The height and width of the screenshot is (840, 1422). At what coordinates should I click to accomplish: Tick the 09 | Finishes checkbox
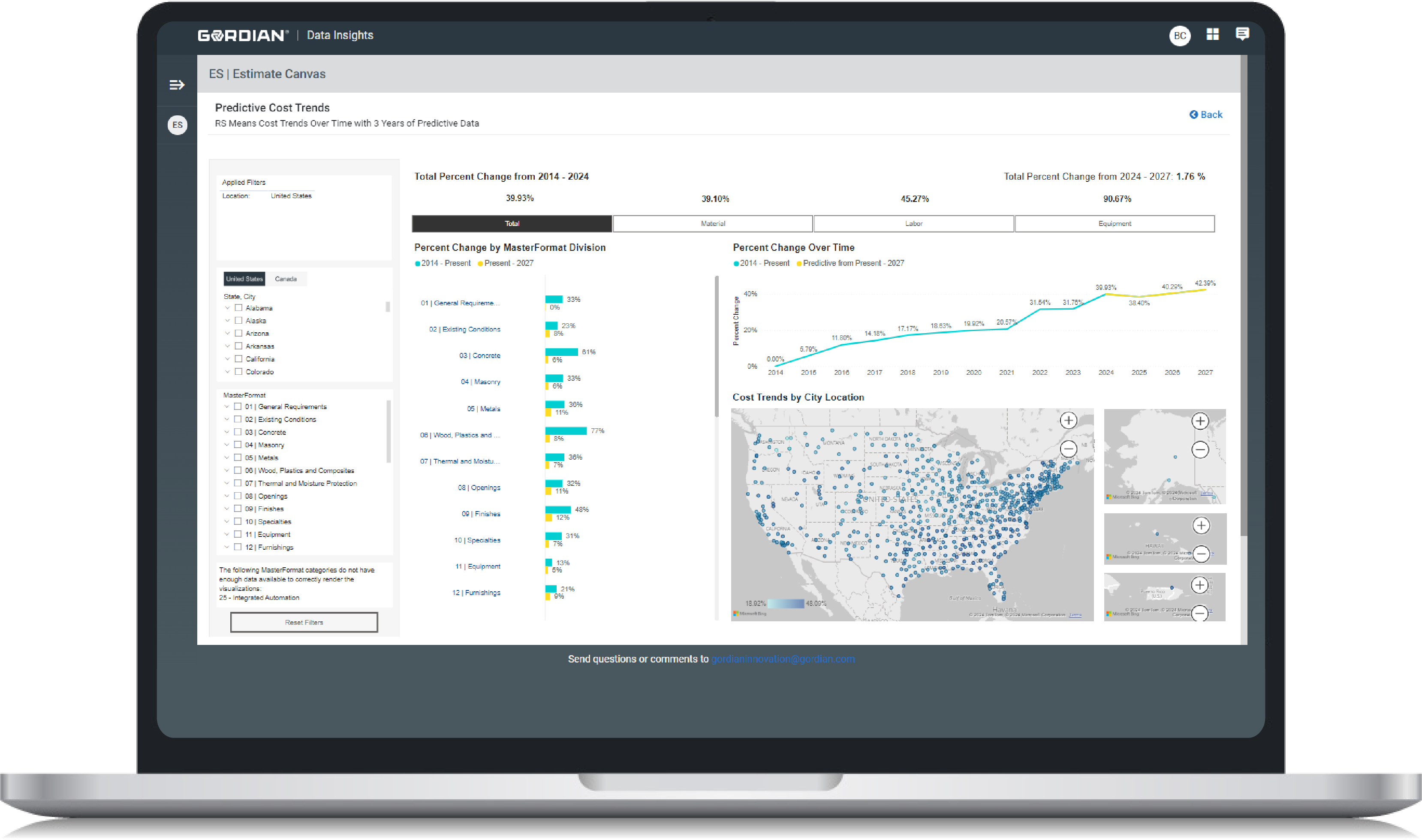pyautogui.click(x=238, y=509)
